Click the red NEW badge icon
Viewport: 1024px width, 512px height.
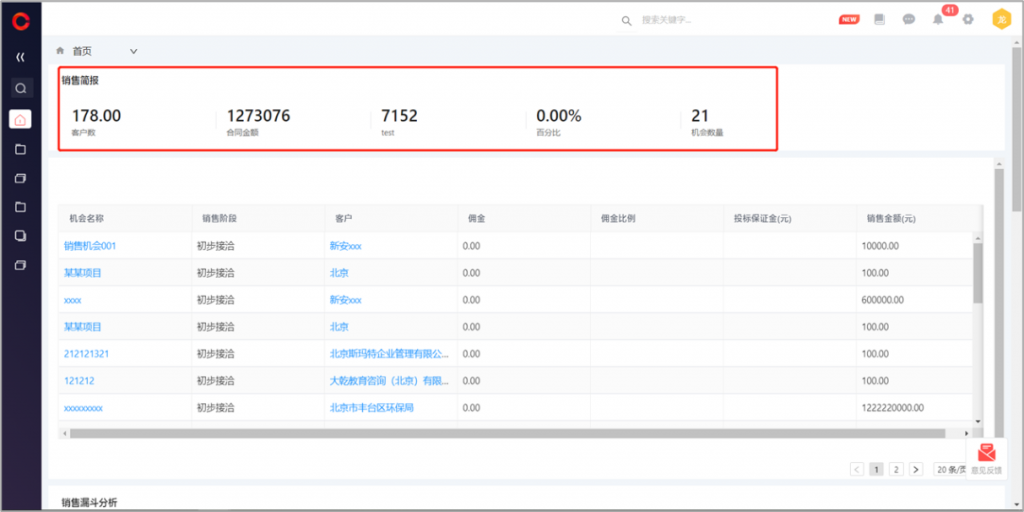[x=849, y=19]
